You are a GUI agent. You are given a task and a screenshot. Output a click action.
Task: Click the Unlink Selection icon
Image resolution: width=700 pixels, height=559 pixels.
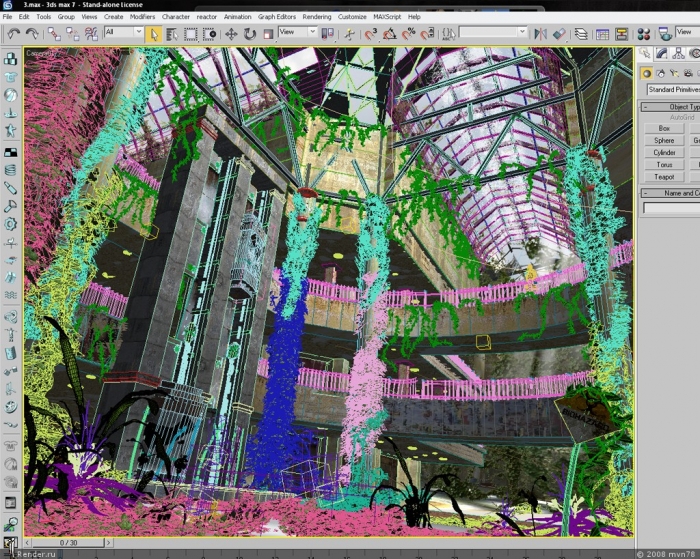coord(72,34)
